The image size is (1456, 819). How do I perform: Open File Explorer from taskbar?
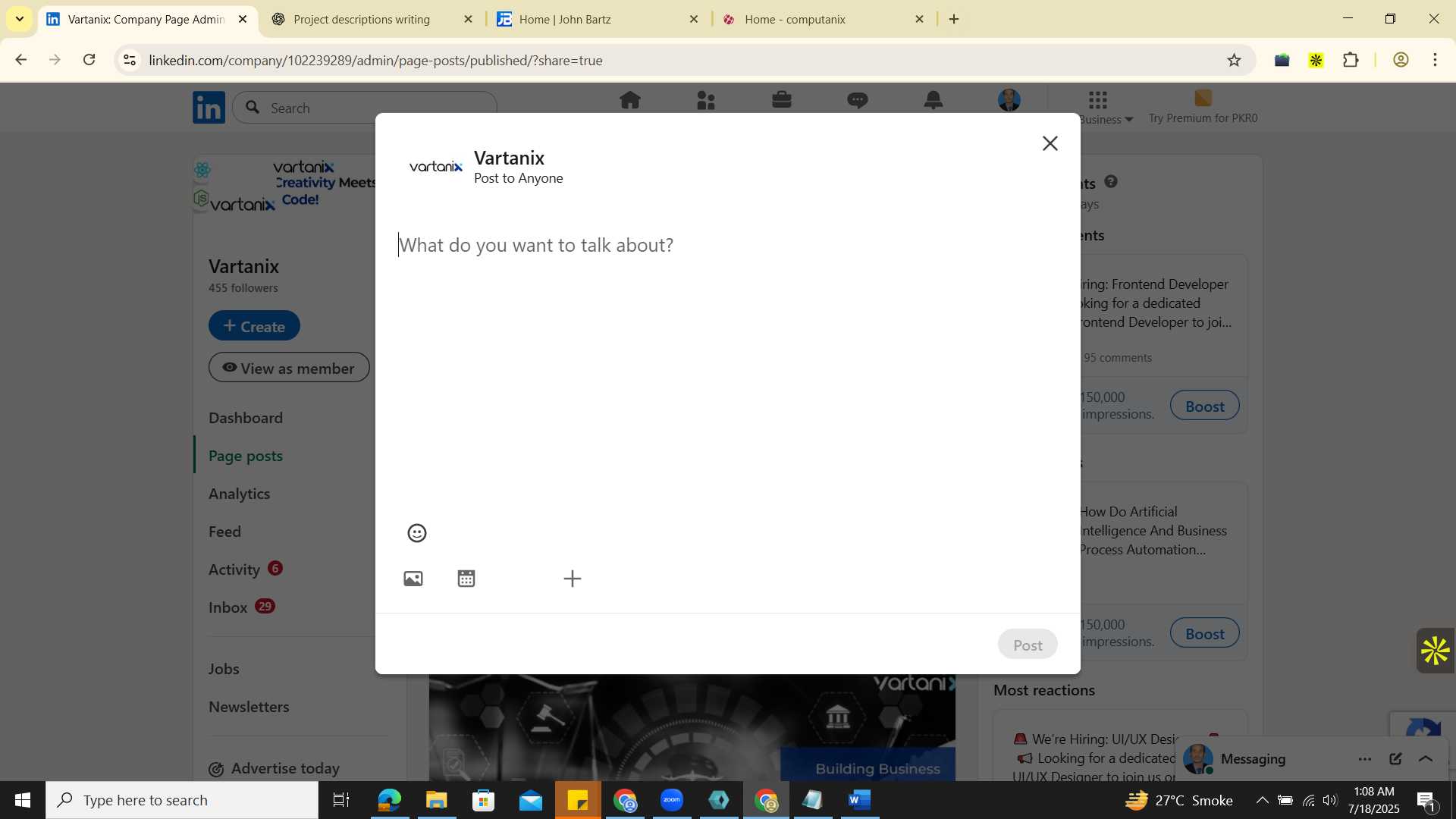click(x=436, y=800)
